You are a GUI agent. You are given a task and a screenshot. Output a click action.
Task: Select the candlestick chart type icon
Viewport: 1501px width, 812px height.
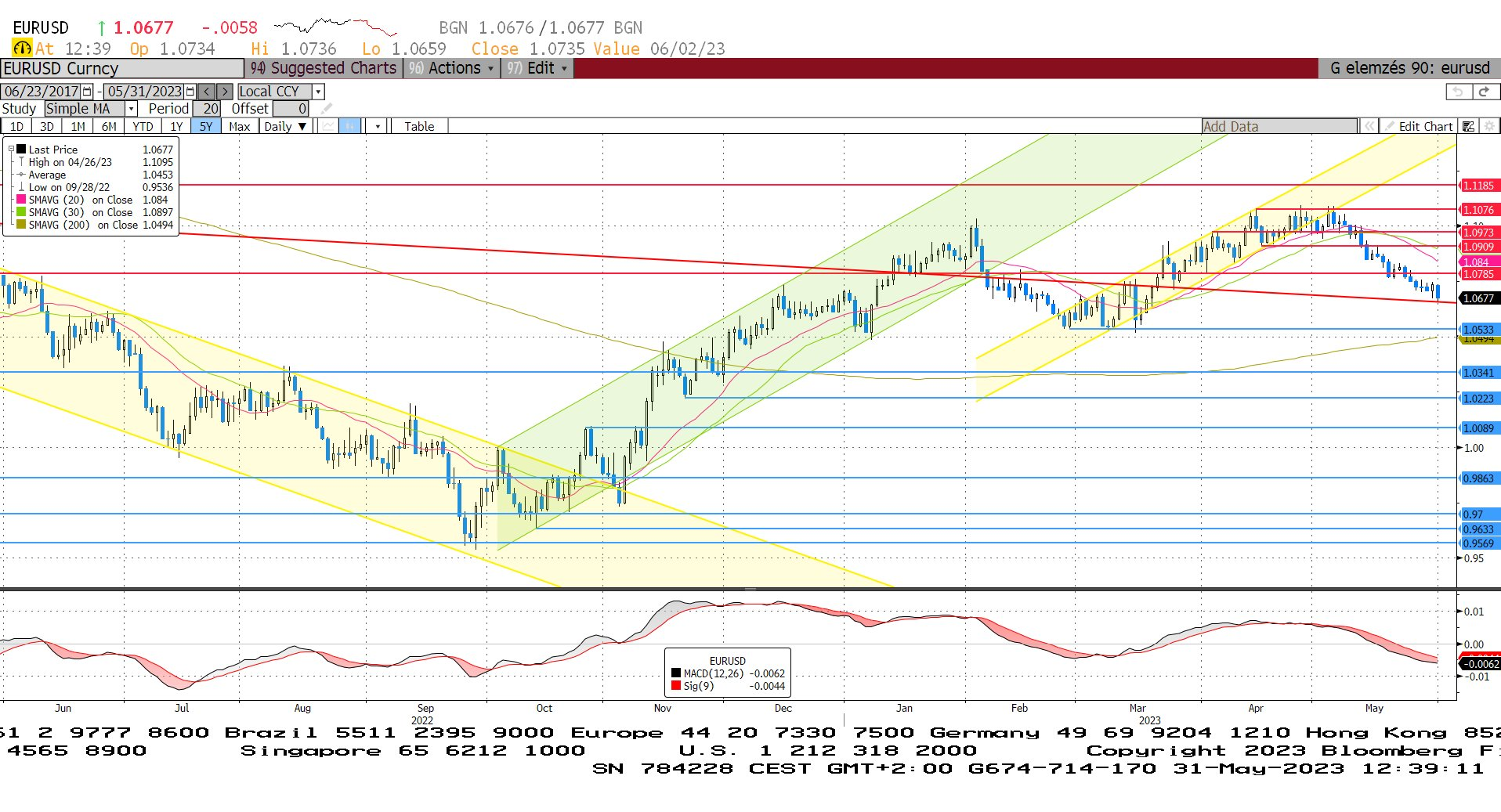350,126
